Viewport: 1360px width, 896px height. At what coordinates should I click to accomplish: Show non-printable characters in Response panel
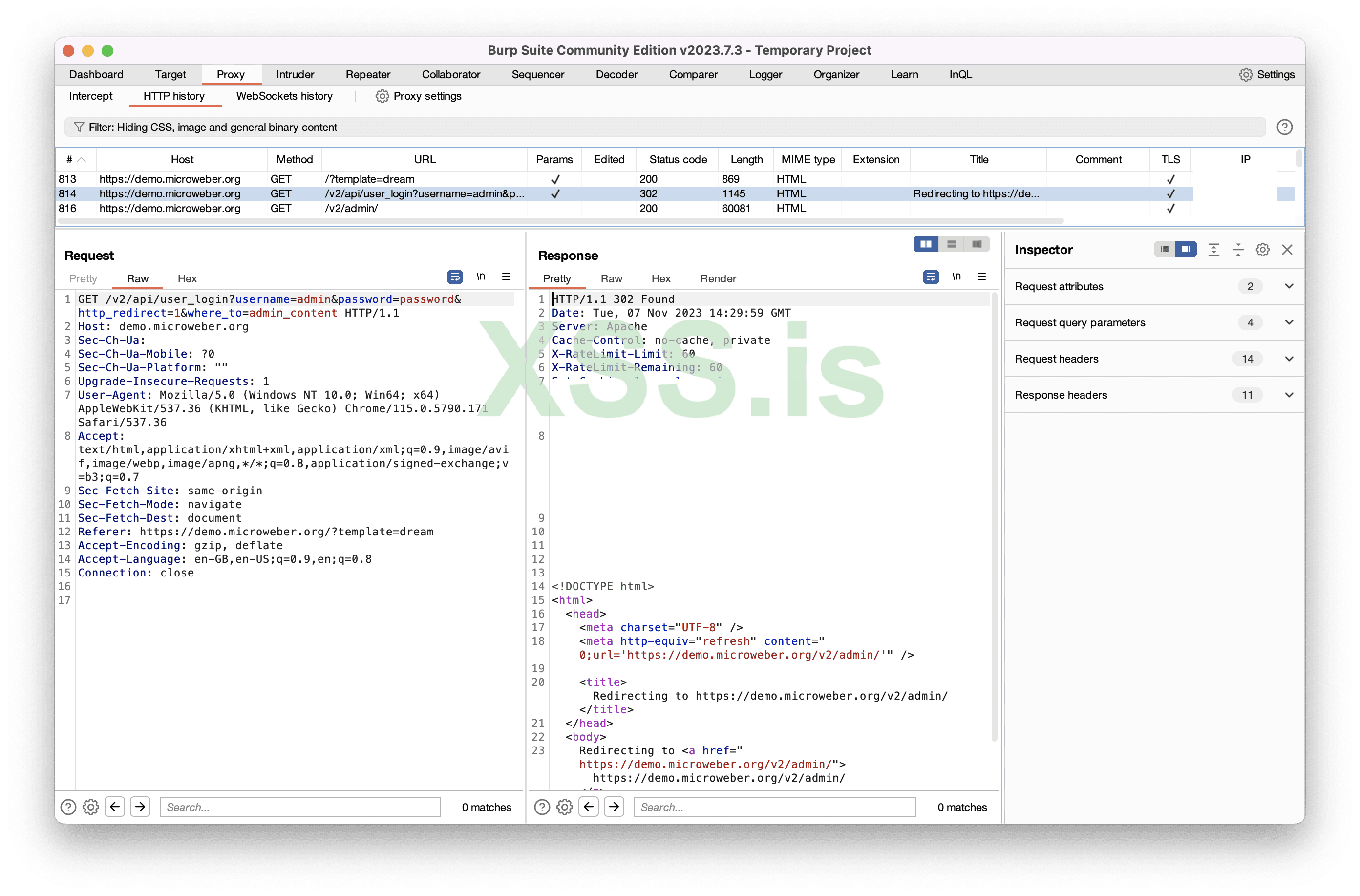click(956, 277)
